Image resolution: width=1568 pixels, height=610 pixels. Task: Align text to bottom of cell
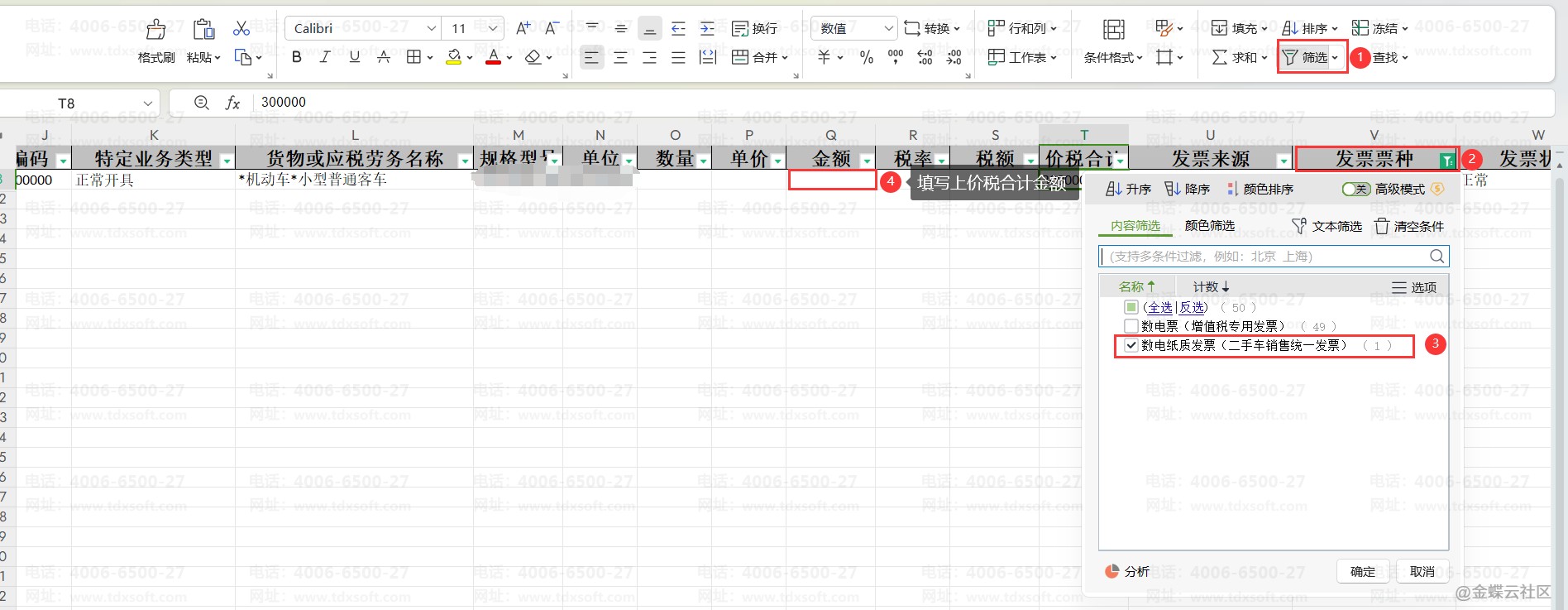coord(650,28)
